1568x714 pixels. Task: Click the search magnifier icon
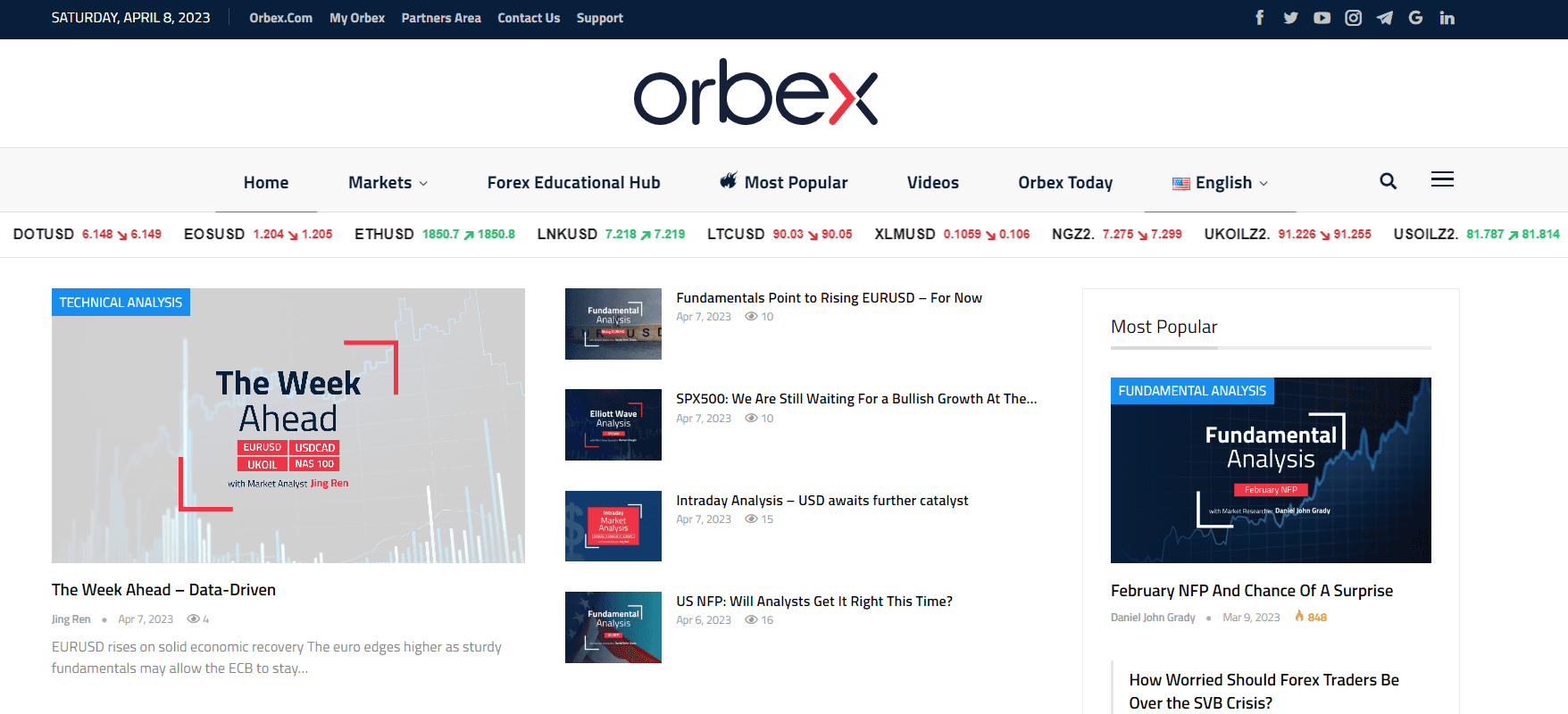pyautogui.click(x=1388, y=181)
